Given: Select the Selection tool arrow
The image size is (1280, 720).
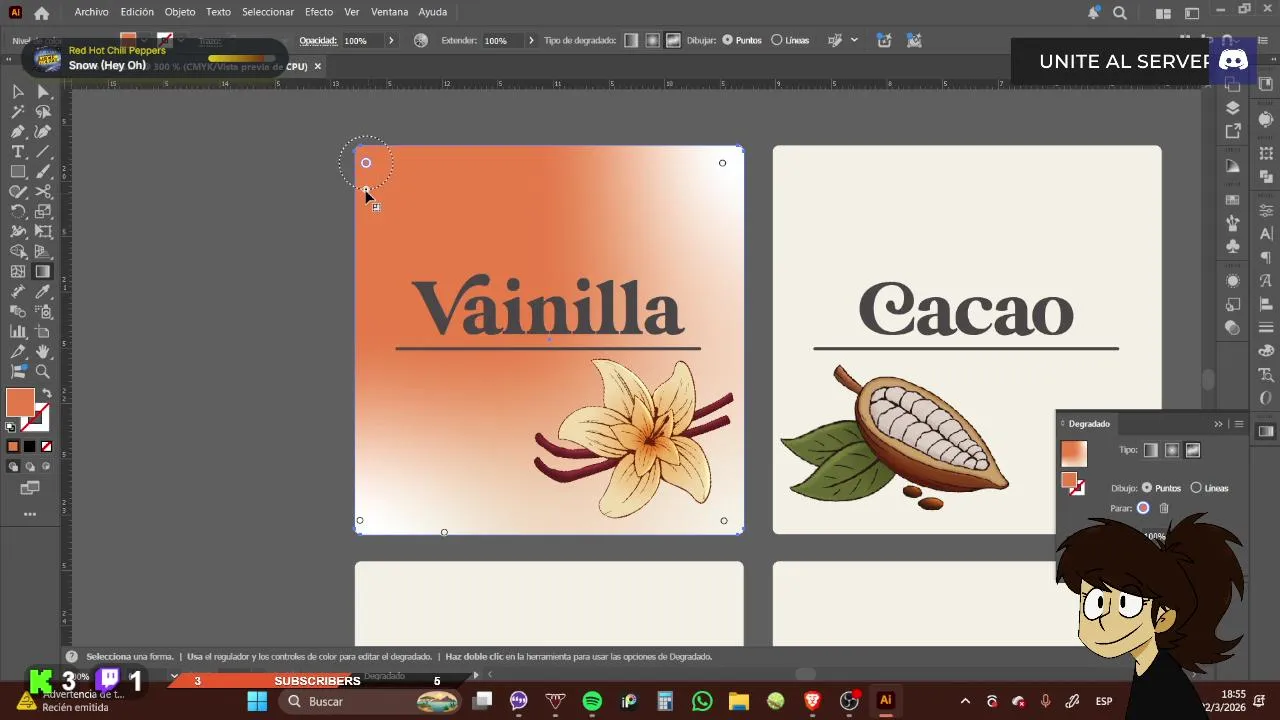Looking at the screenshot, I should [18, 92].
